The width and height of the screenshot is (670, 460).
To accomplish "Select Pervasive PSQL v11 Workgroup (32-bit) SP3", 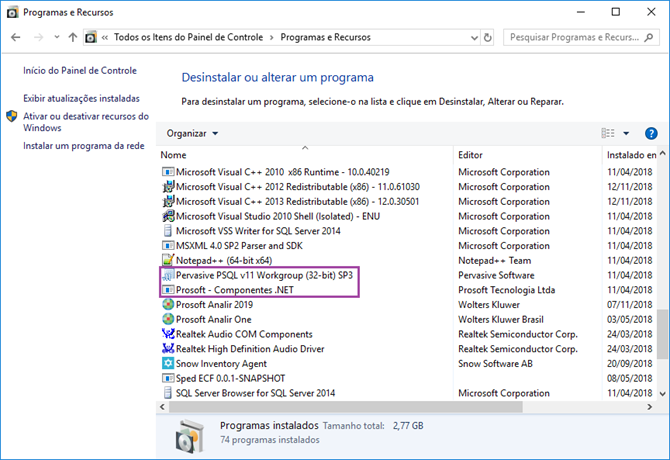I will (264, 275).
